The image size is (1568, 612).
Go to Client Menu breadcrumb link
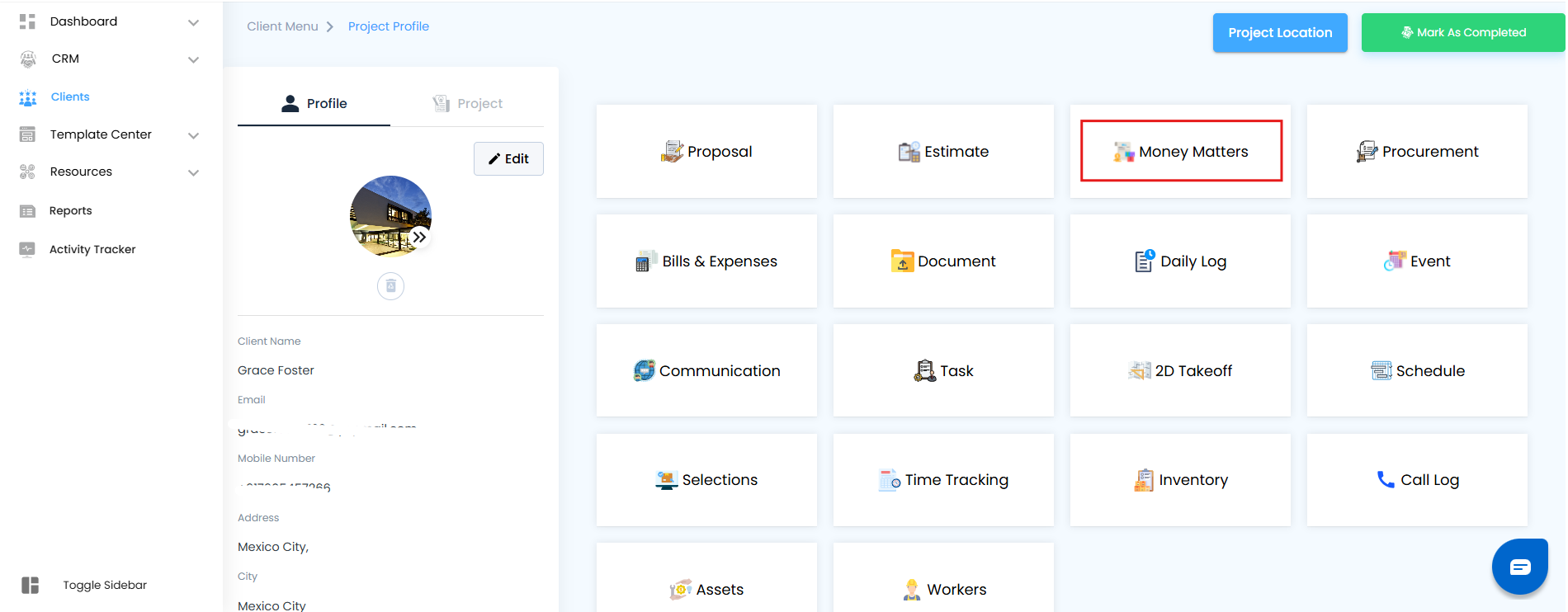282,26
